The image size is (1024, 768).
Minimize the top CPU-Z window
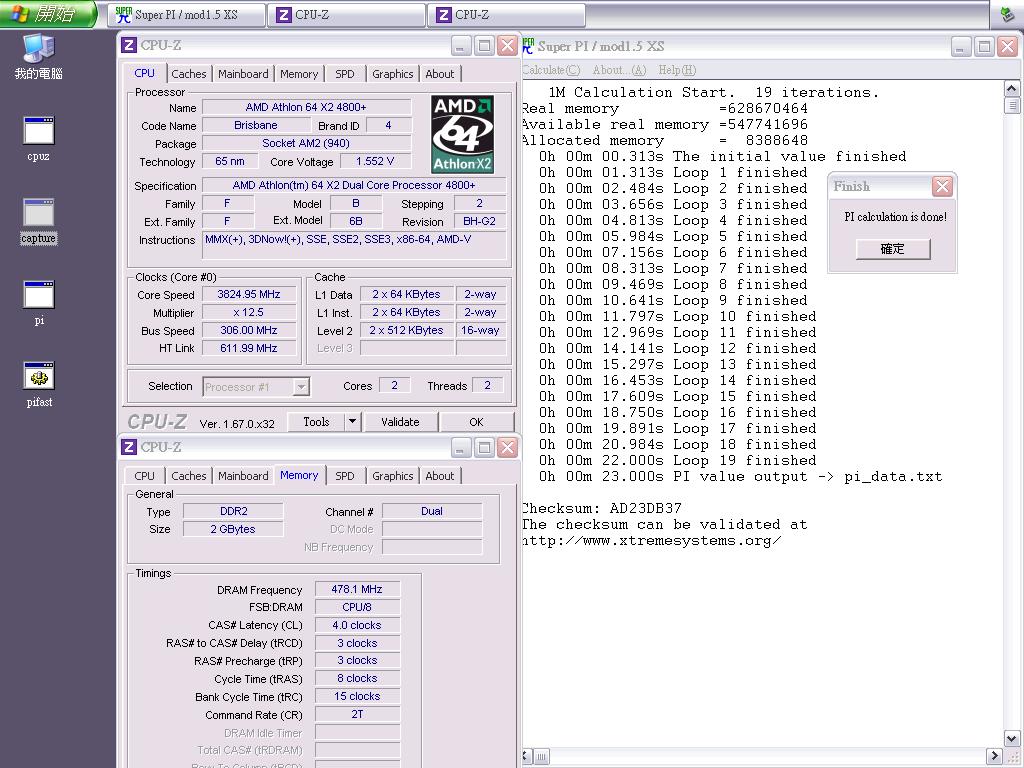pyautogui.click(x=461, y=46)
